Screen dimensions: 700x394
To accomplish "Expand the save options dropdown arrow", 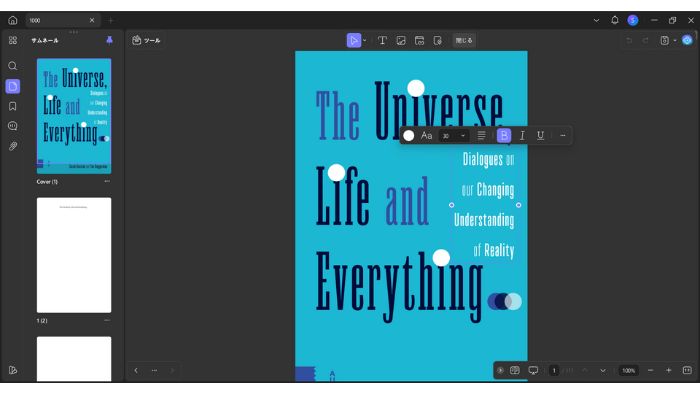I will pyautogui.click(x=675, y=41).
